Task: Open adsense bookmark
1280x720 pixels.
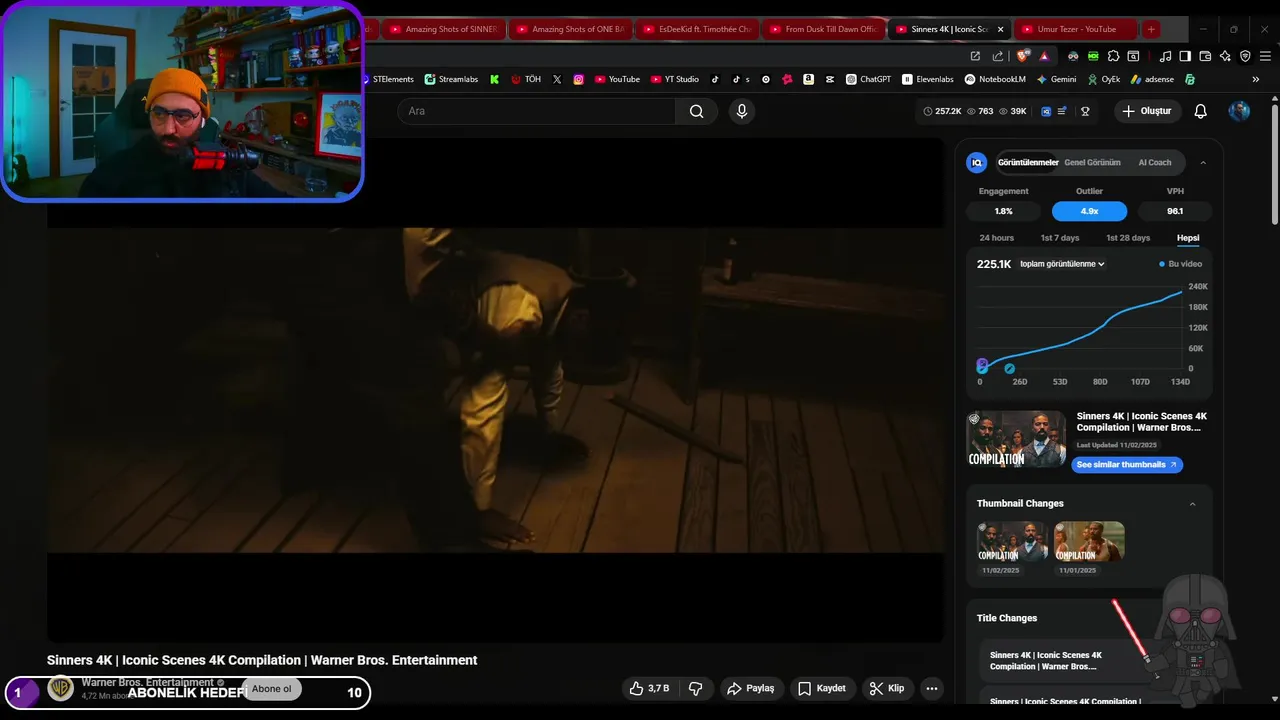Action: (x=1153, y=79)
